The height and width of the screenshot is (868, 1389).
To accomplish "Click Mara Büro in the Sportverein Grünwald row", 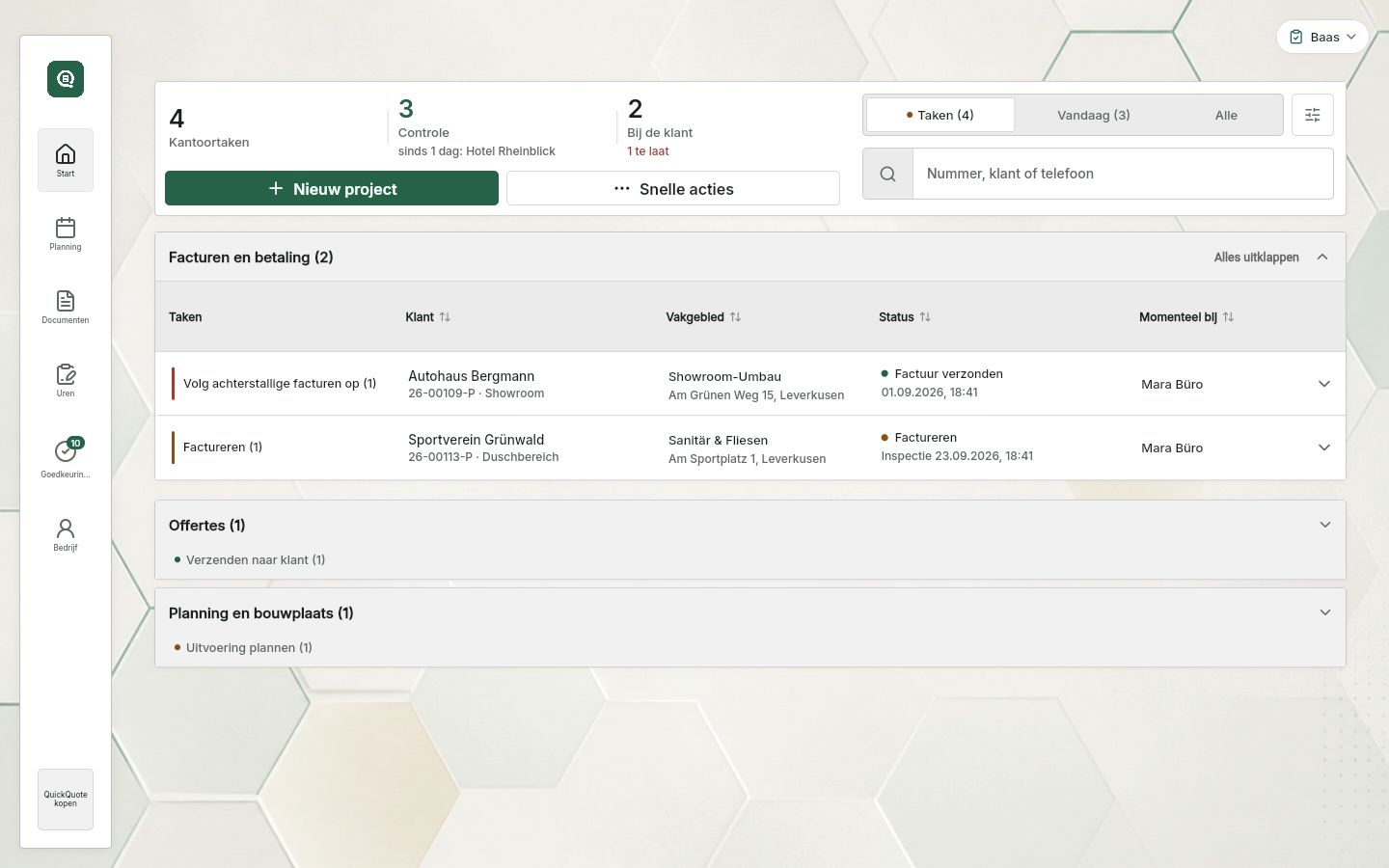I will click(1172, 448).
